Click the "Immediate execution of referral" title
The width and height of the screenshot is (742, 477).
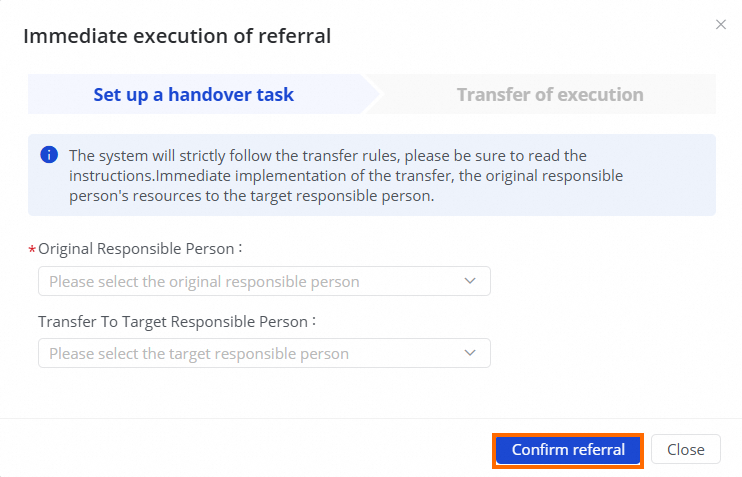click(x=177, y=37)
